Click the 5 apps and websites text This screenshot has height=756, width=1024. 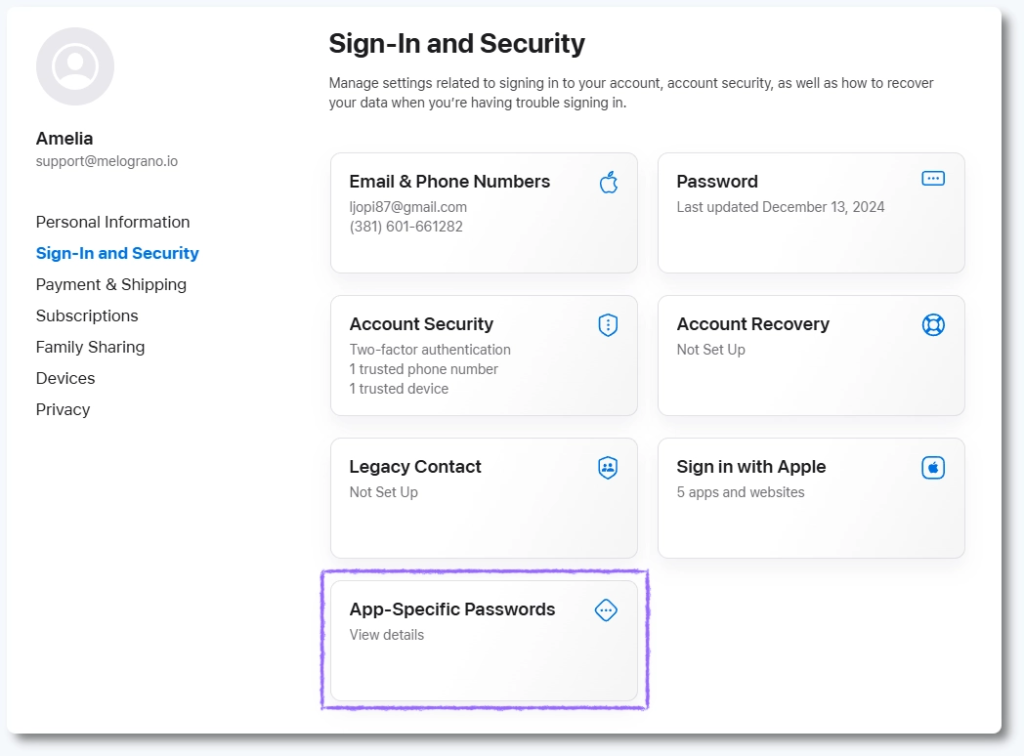(x=740, y=492)
